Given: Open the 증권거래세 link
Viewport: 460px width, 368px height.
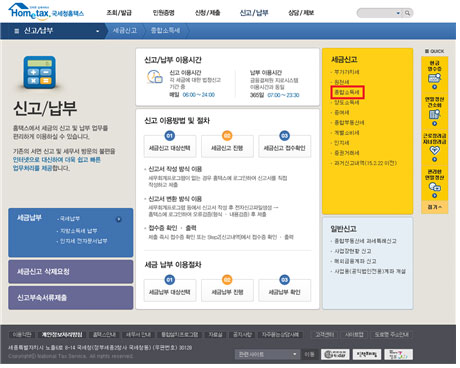Looking at the screenshot, I should coord(347,153).
